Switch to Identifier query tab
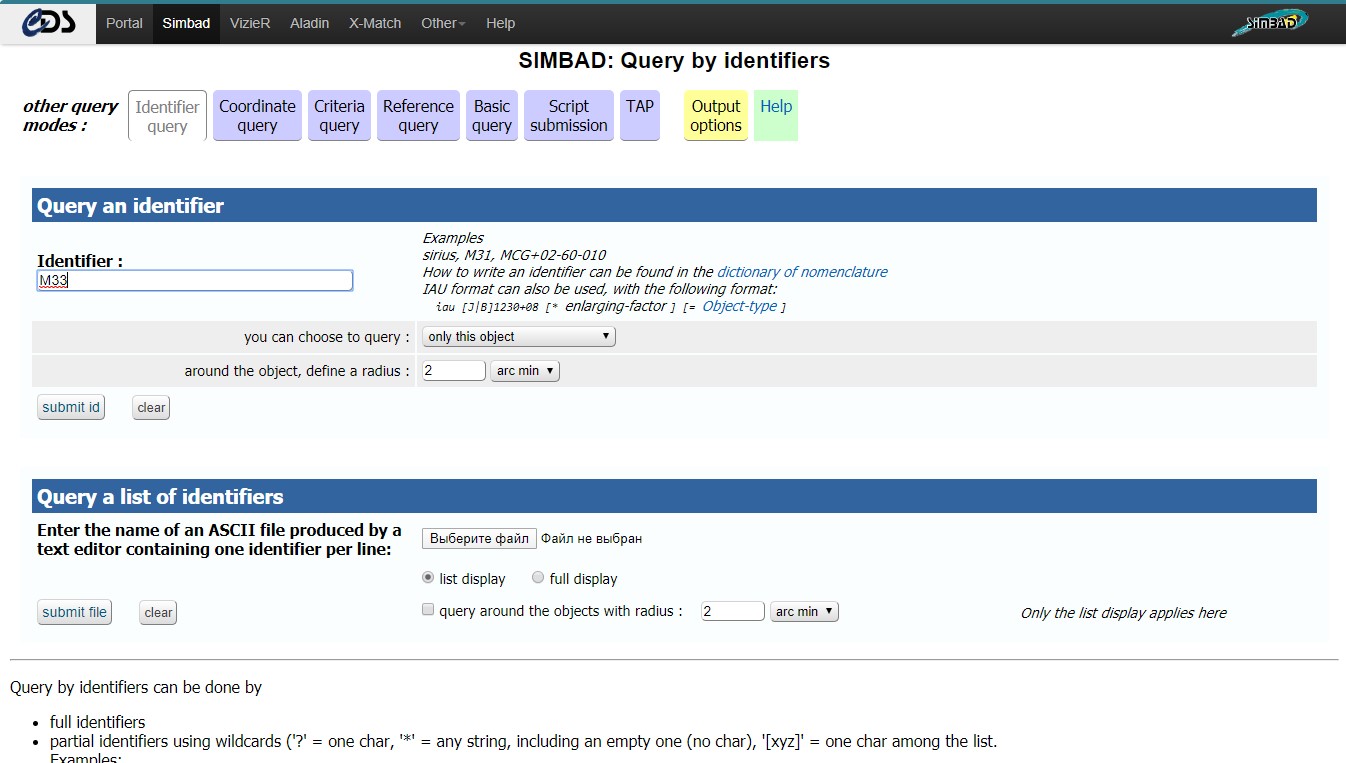 tap(167, 116)
